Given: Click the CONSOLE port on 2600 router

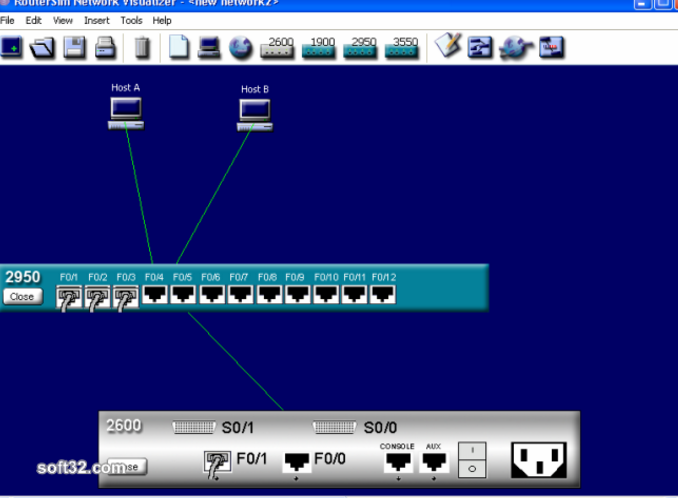Looking at the screenshot, I should pyautogui.click(x=398, y=462).
